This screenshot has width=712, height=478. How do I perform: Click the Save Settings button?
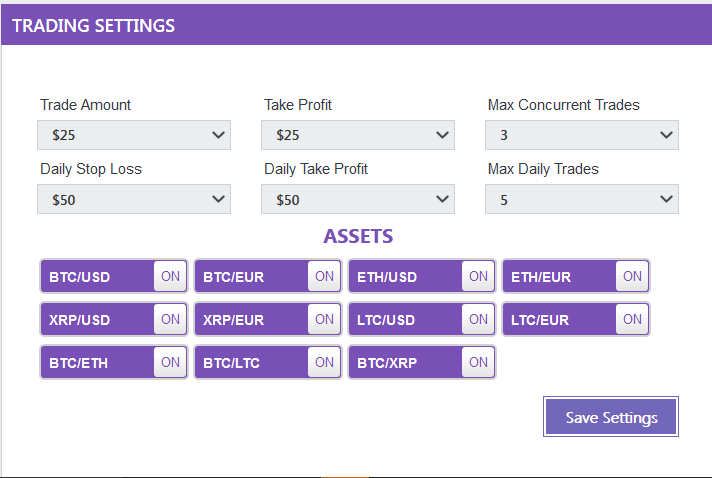[x=611, y=417]
